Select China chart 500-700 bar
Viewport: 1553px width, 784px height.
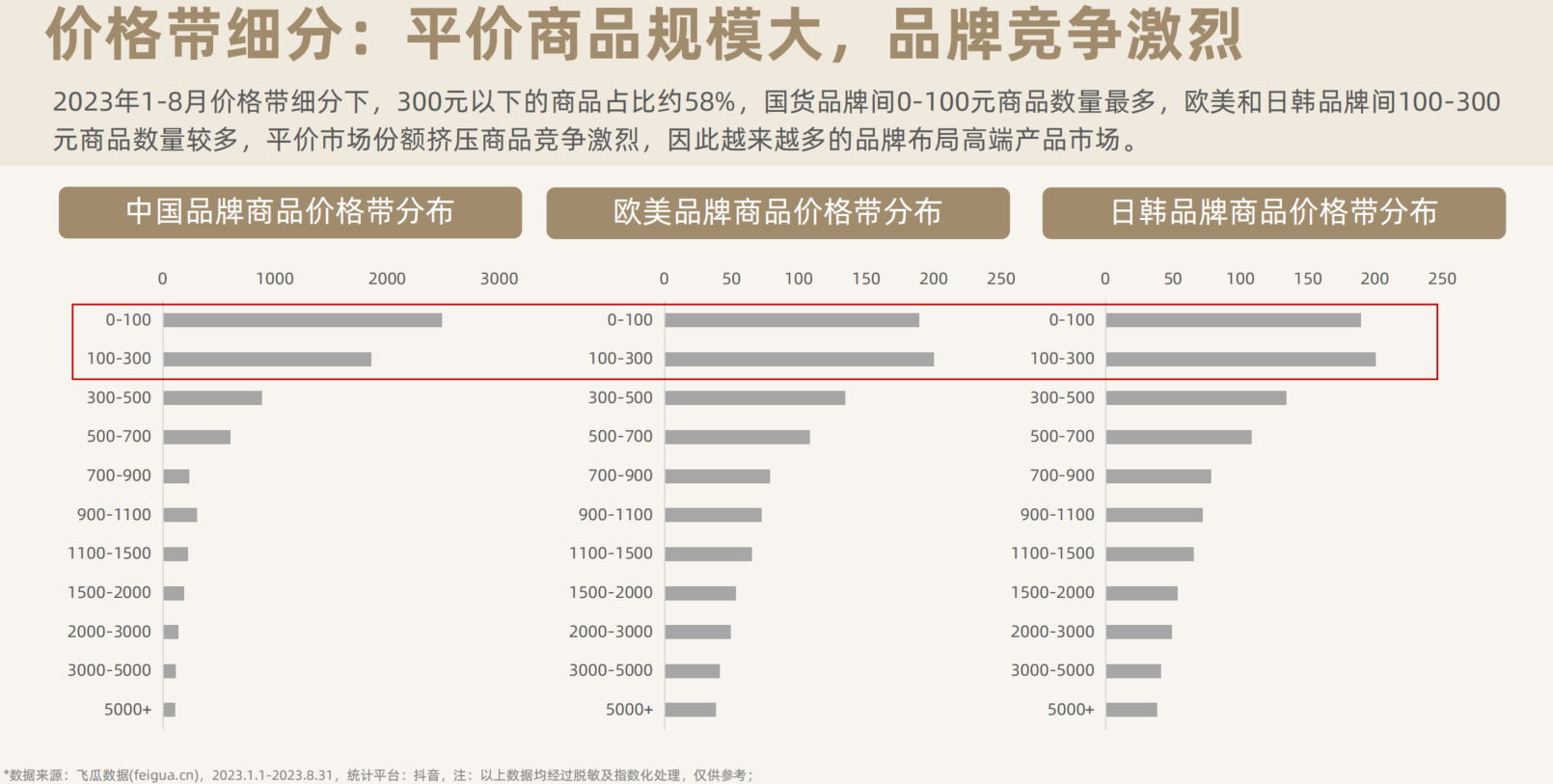(x=197, y=437)
